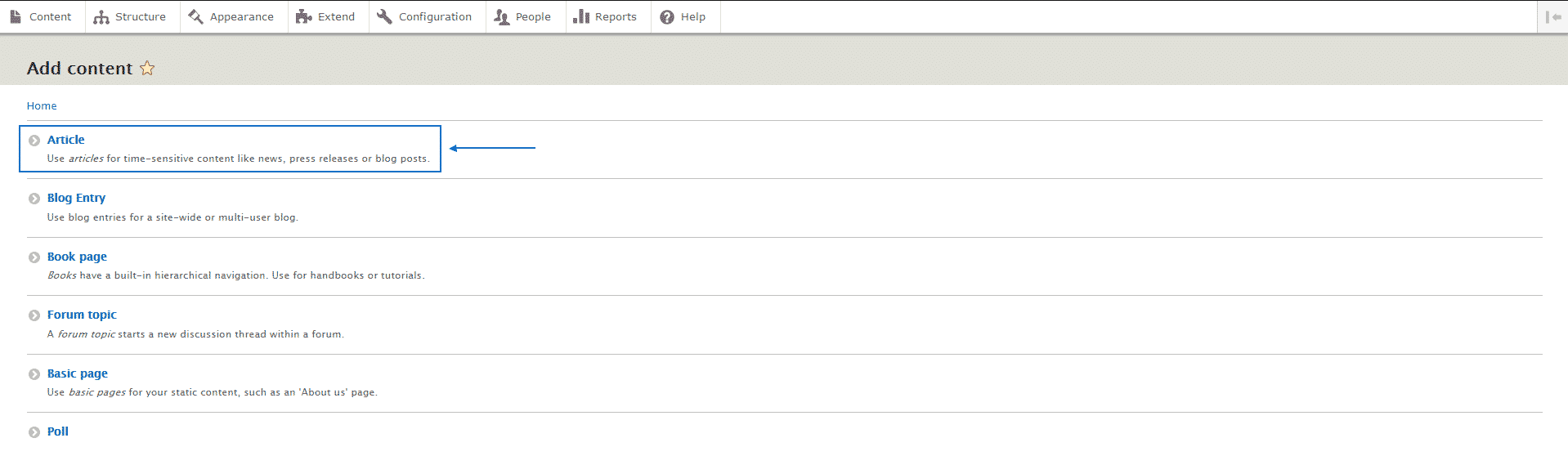Click the Content page icon in toolbar

point(16,16)
